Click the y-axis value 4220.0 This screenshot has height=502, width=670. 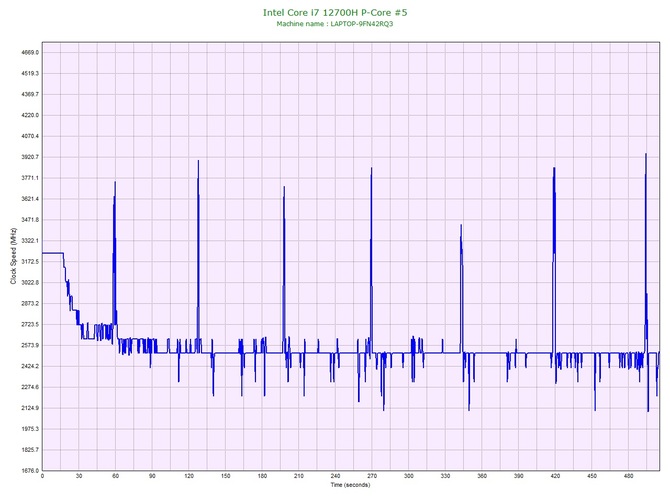pyautogui.click(x=30, y=115)
